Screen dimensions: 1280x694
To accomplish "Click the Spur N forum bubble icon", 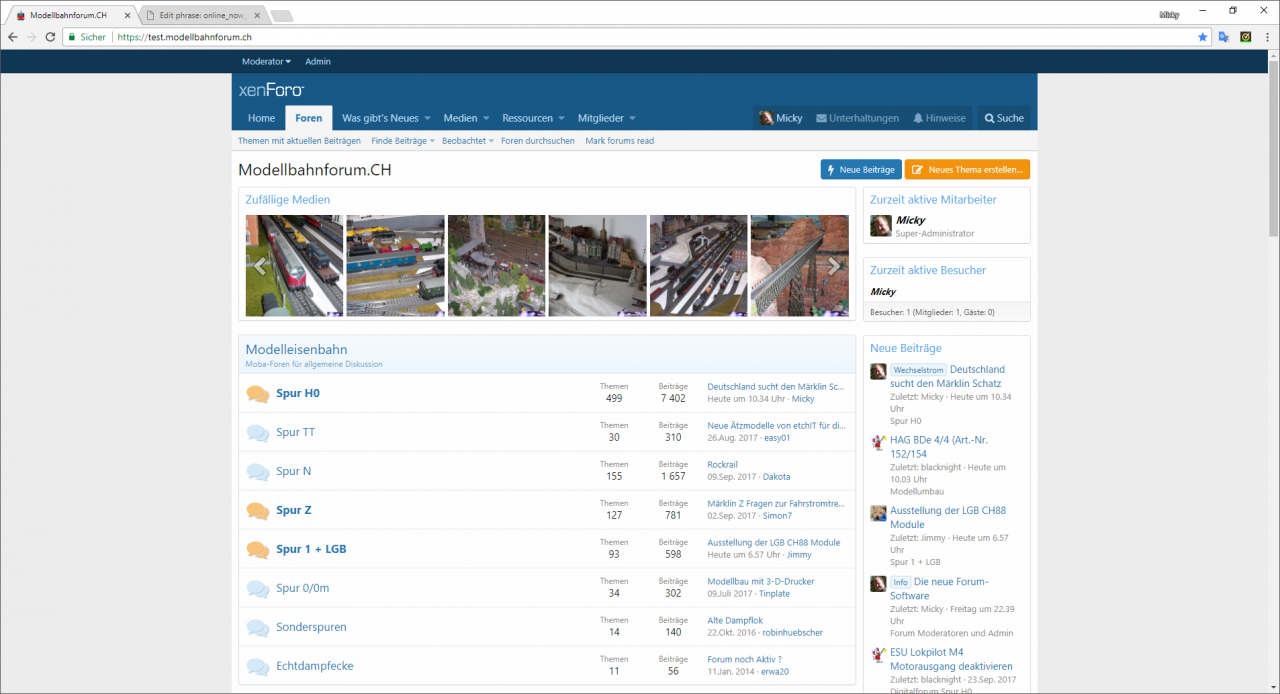I will (x=258, y=472).
